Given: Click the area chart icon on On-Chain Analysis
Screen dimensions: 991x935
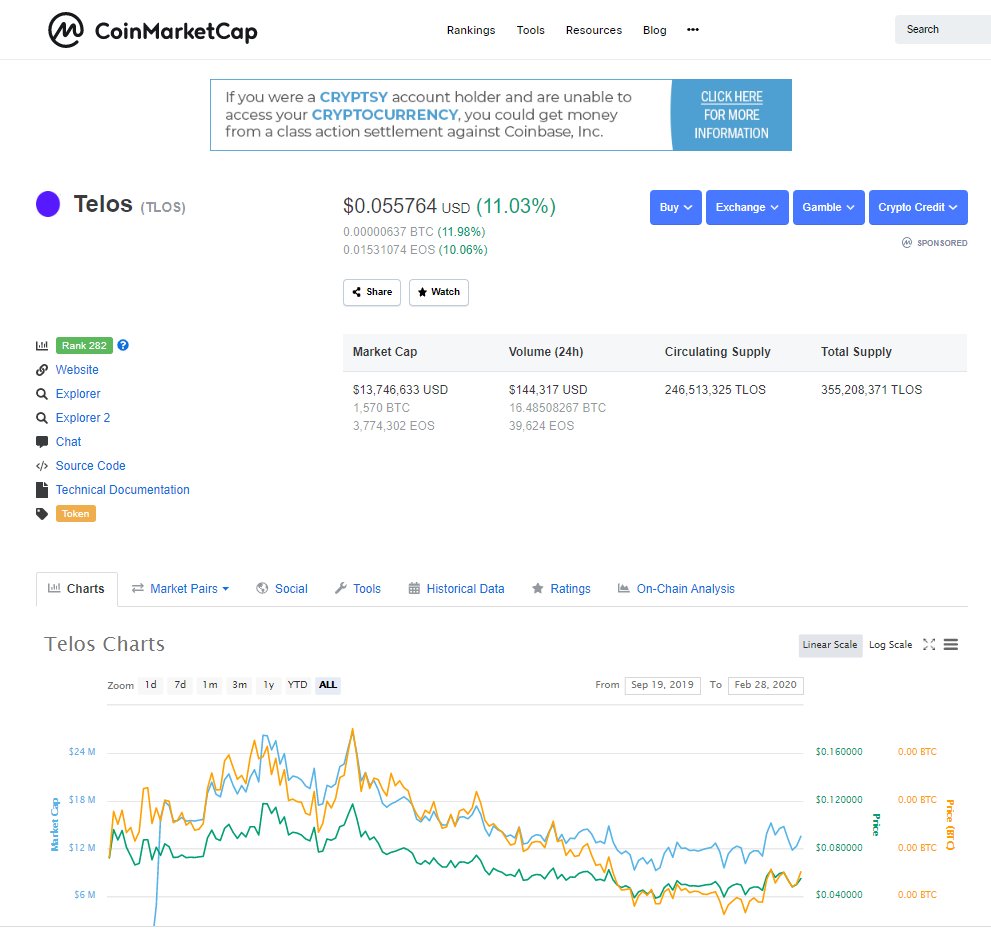Looking at the screenshot, I should tap(624, 588).
